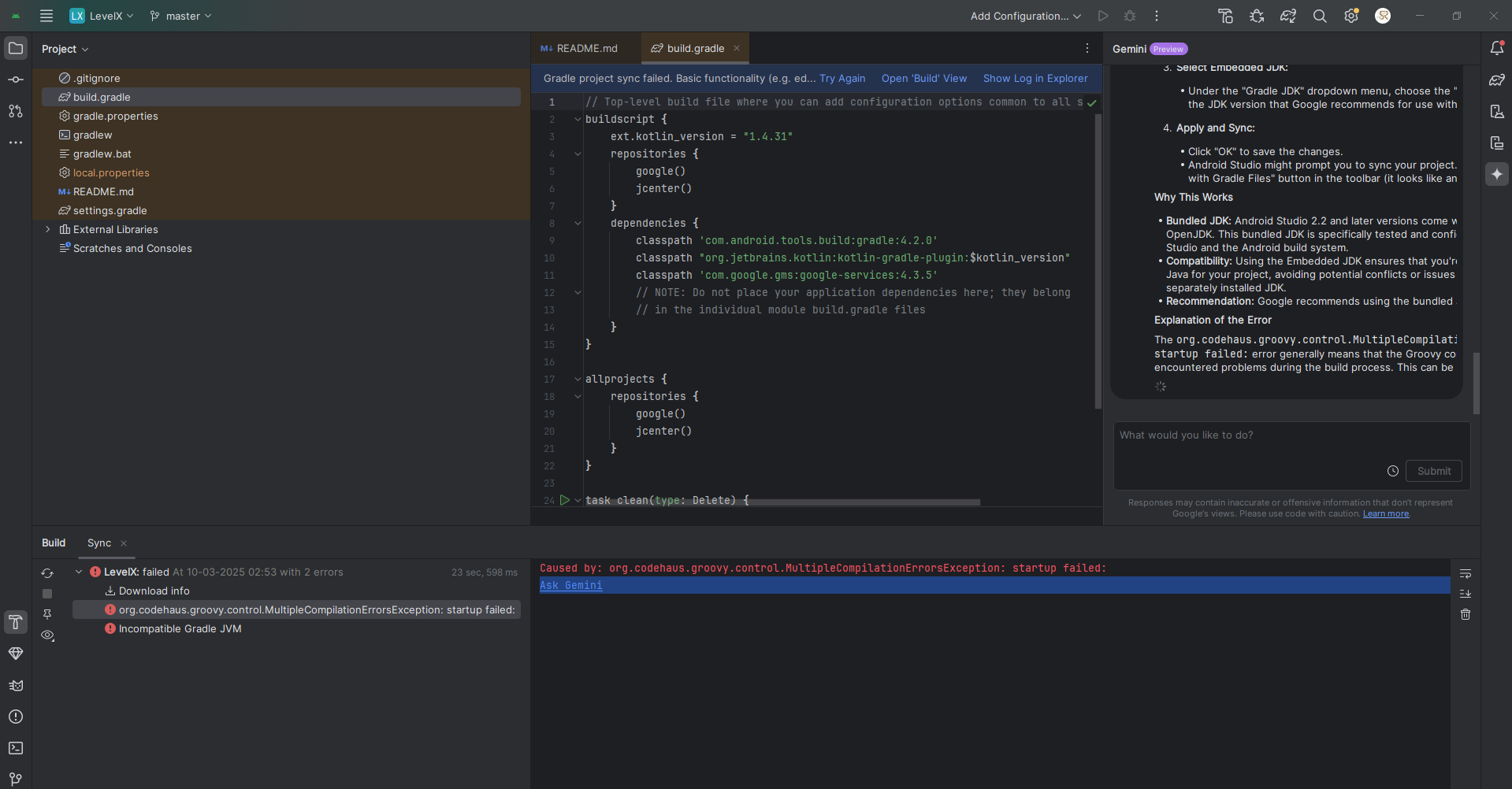Open the App Quality Insights gem icon
Image resolution: width=1512 pixels, height=789 pixels.
[16, 654]
